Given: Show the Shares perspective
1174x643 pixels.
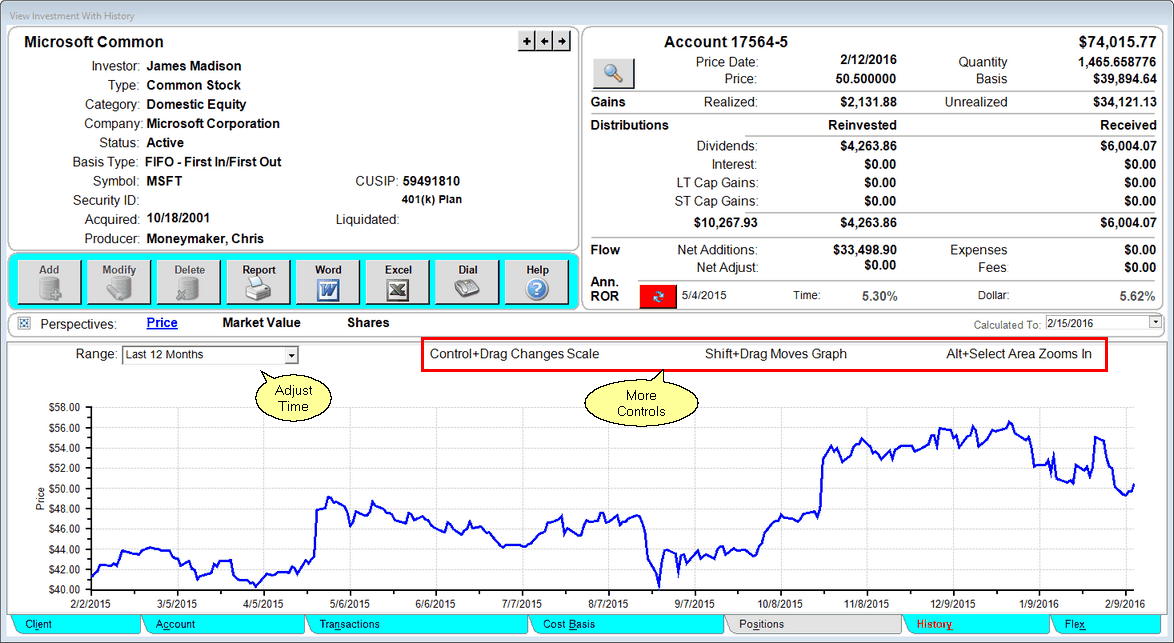Looking at the screenshot, I should [368, 323].
